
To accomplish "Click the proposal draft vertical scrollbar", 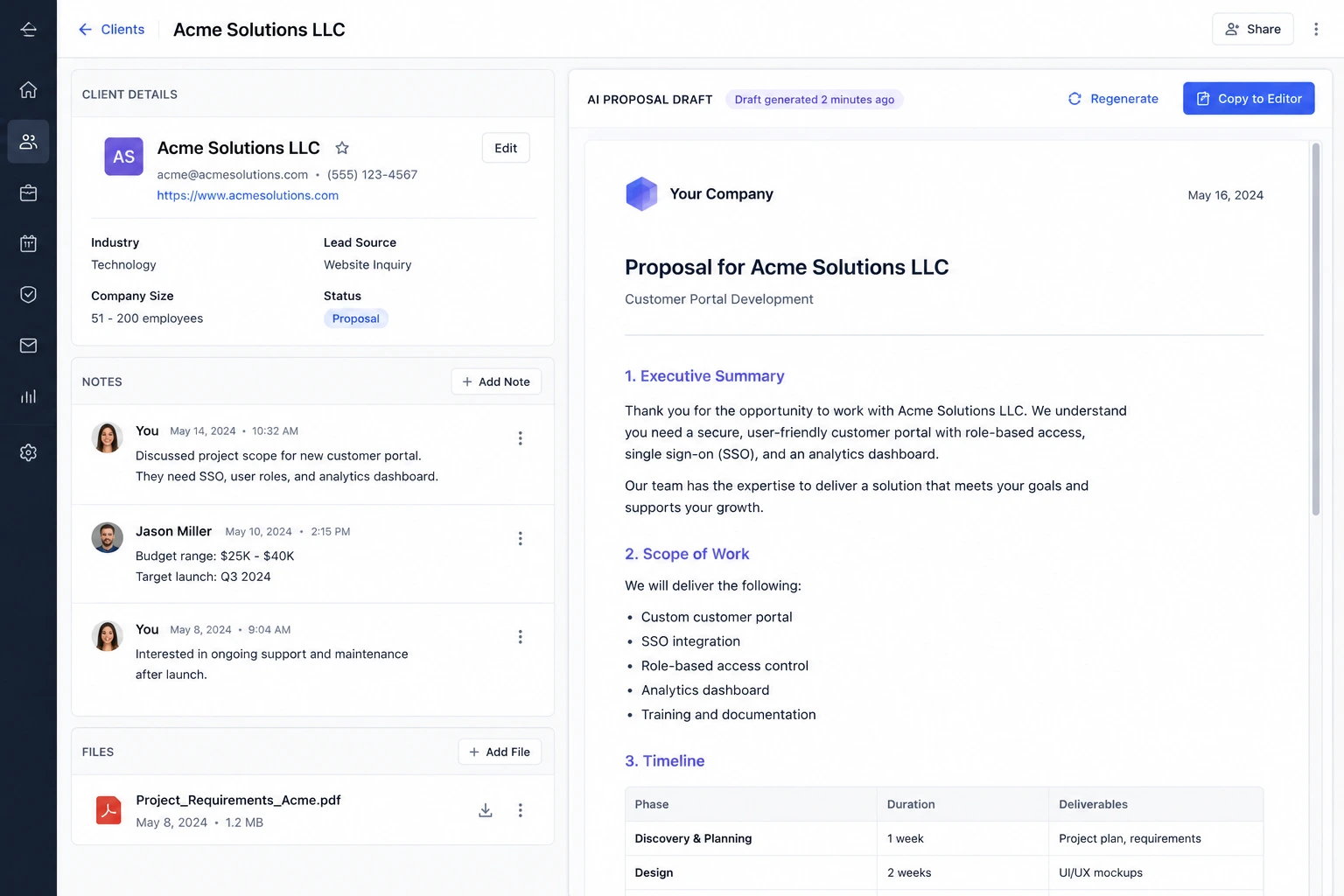I will pyautogui.click(x=1315, y=329).
